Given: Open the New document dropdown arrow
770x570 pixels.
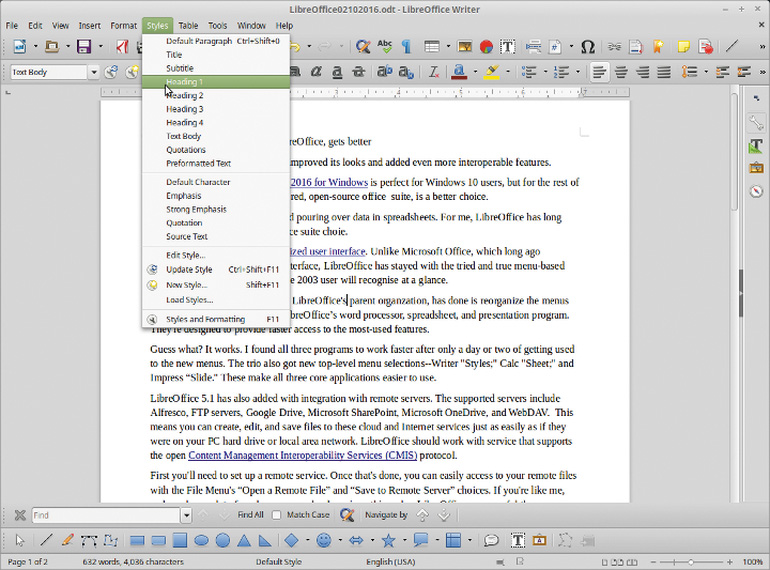Looking at the screenshot, I should tap(35, 47).
